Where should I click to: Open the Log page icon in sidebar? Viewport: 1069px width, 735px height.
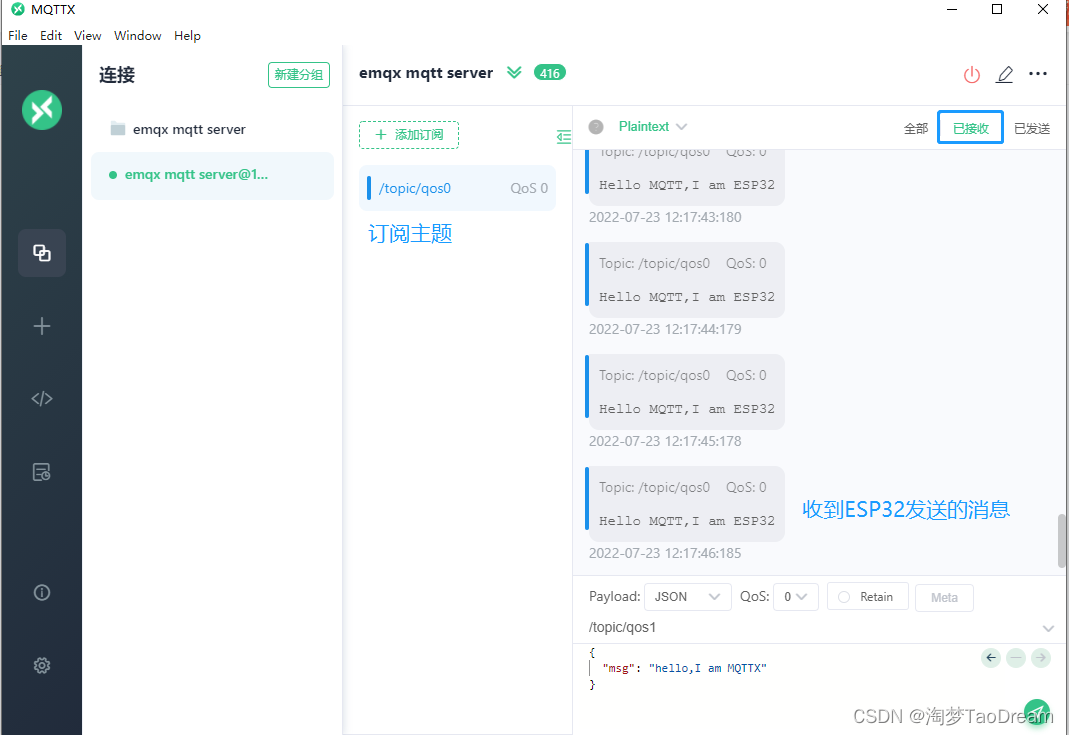tap(42, 472)
